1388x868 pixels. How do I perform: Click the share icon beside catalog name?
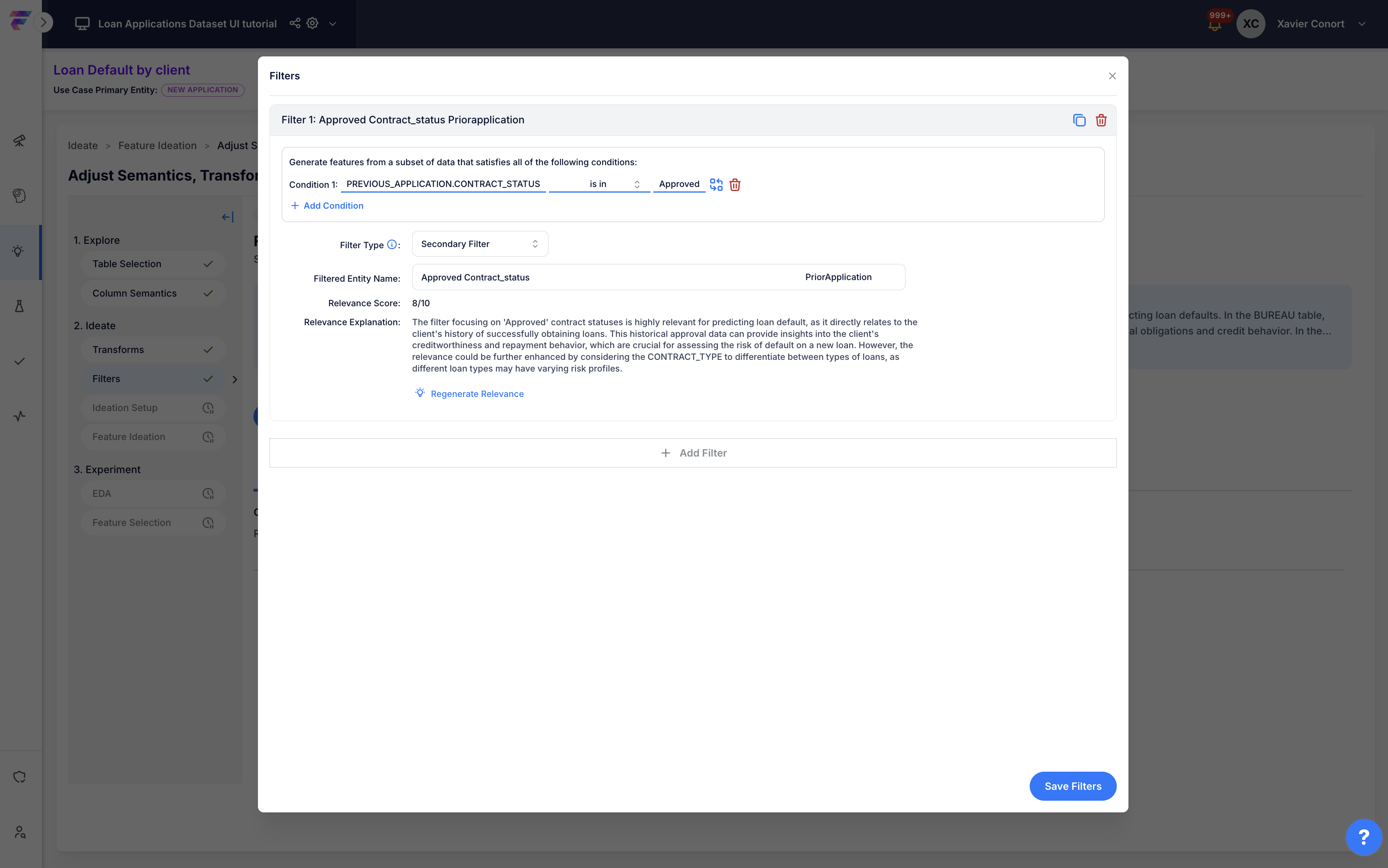295,23
